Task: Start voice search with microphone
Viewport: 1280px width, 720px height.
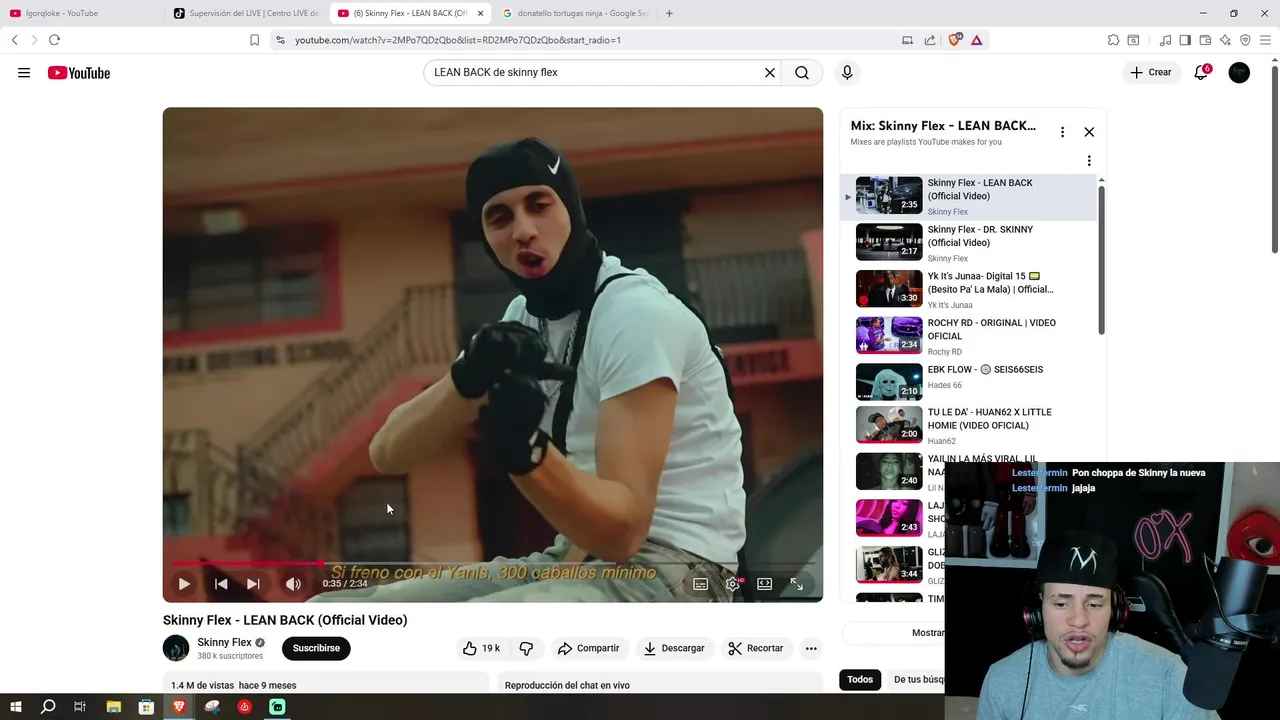Action: (847, 73)
